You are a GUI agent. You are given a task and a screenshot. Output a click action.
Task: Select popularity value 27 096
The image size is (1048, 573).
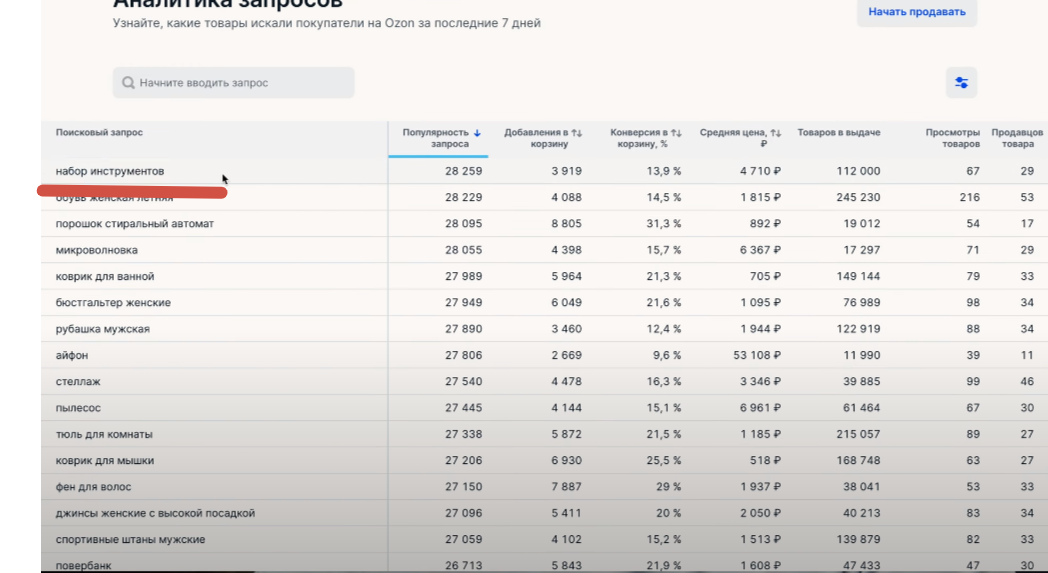(463, 513)
